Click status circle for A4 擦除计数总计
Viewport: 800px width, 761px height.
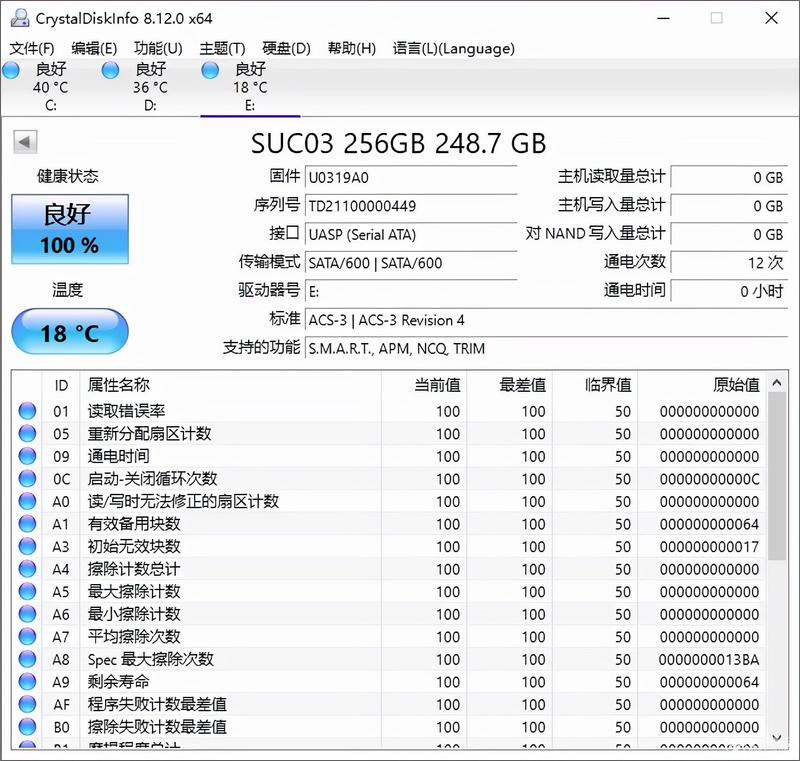[x=27, y=569]
